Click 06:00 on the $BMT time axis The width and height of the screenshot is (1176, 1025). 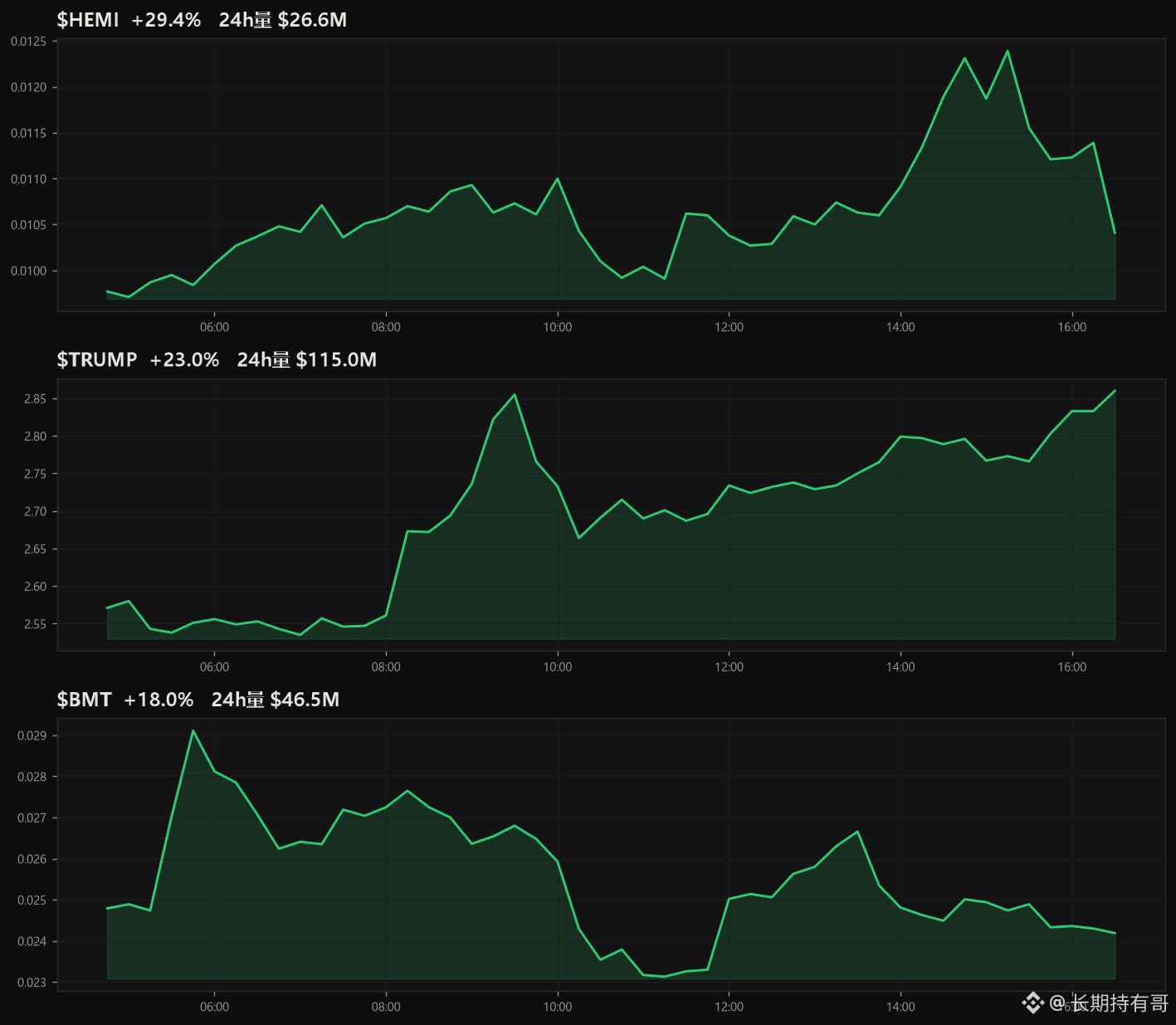(x=215, y=1007)
